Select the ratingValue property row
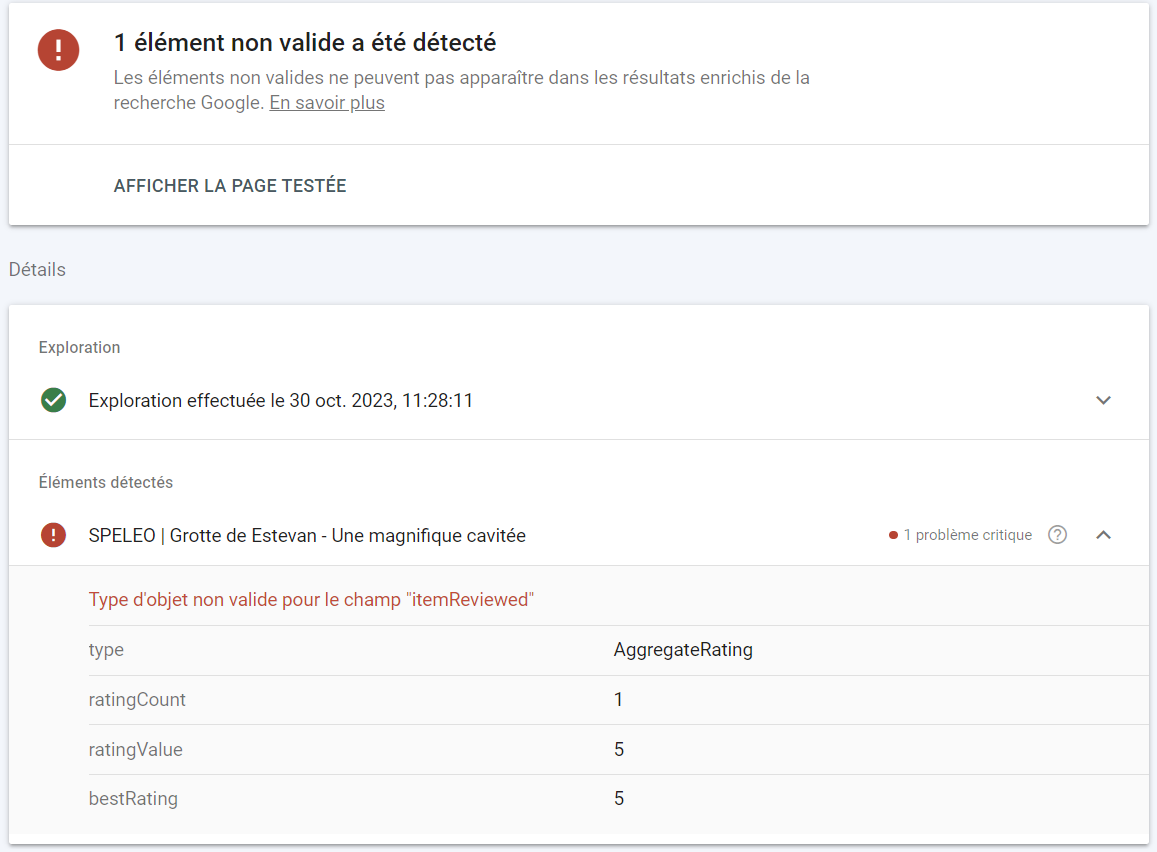The image size is (1157, 852). (x=135, y=750)
